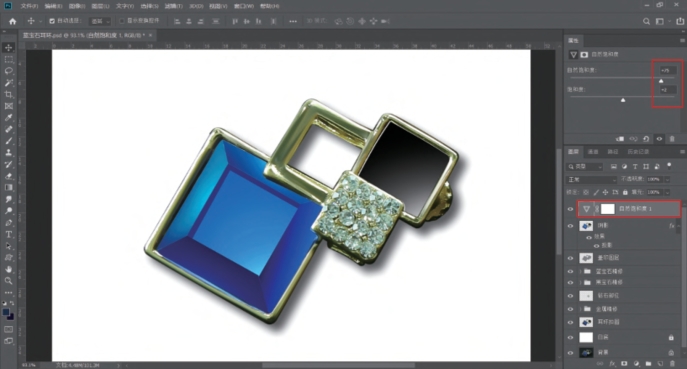Screen dimensions: 687x369
Task: Expand the sapphire layer group folder
Action: tap(581, 271)
